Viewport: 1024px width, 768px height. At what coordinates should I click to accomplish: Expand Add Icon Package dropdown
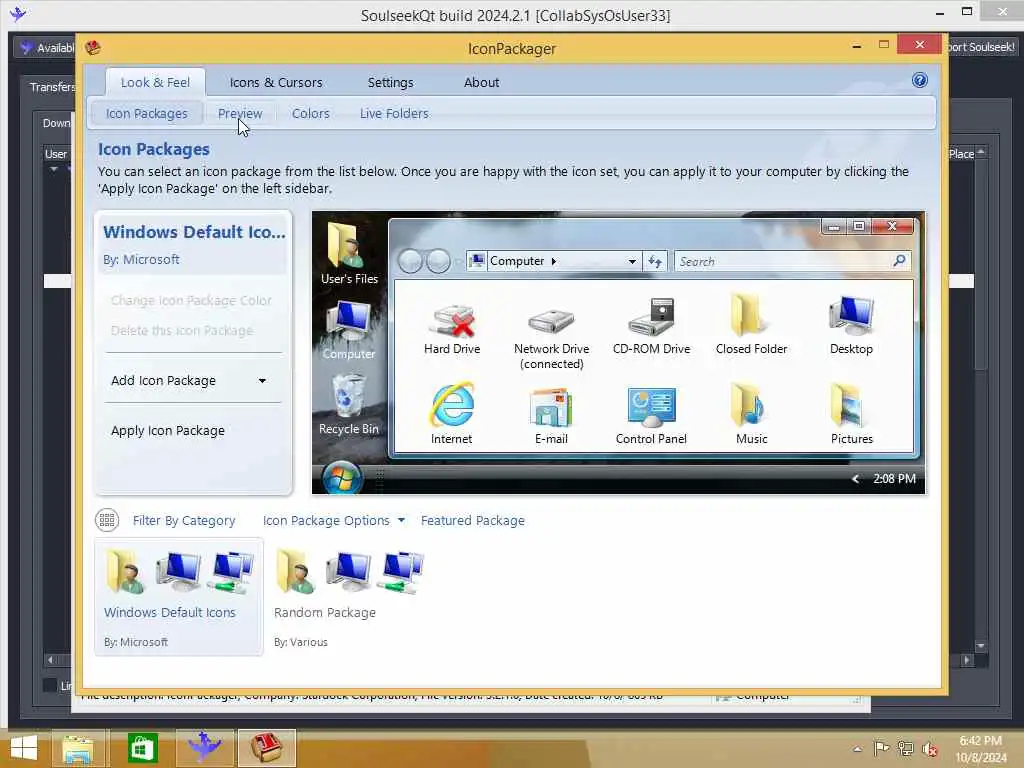262,381
